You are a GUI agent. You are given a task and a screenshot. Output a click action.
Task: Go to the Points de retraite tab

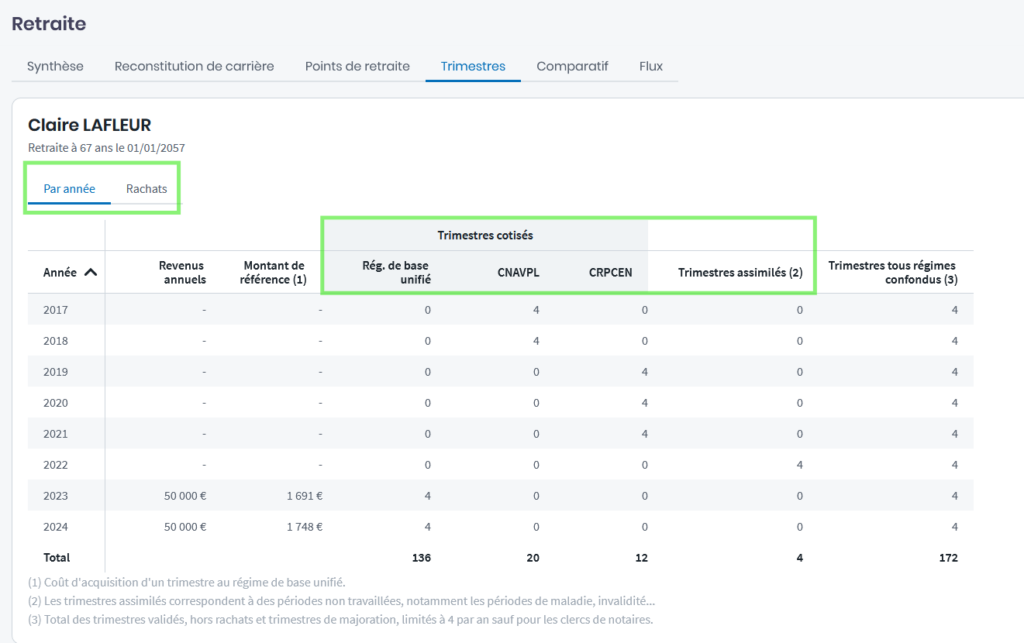tap(357, 66)
